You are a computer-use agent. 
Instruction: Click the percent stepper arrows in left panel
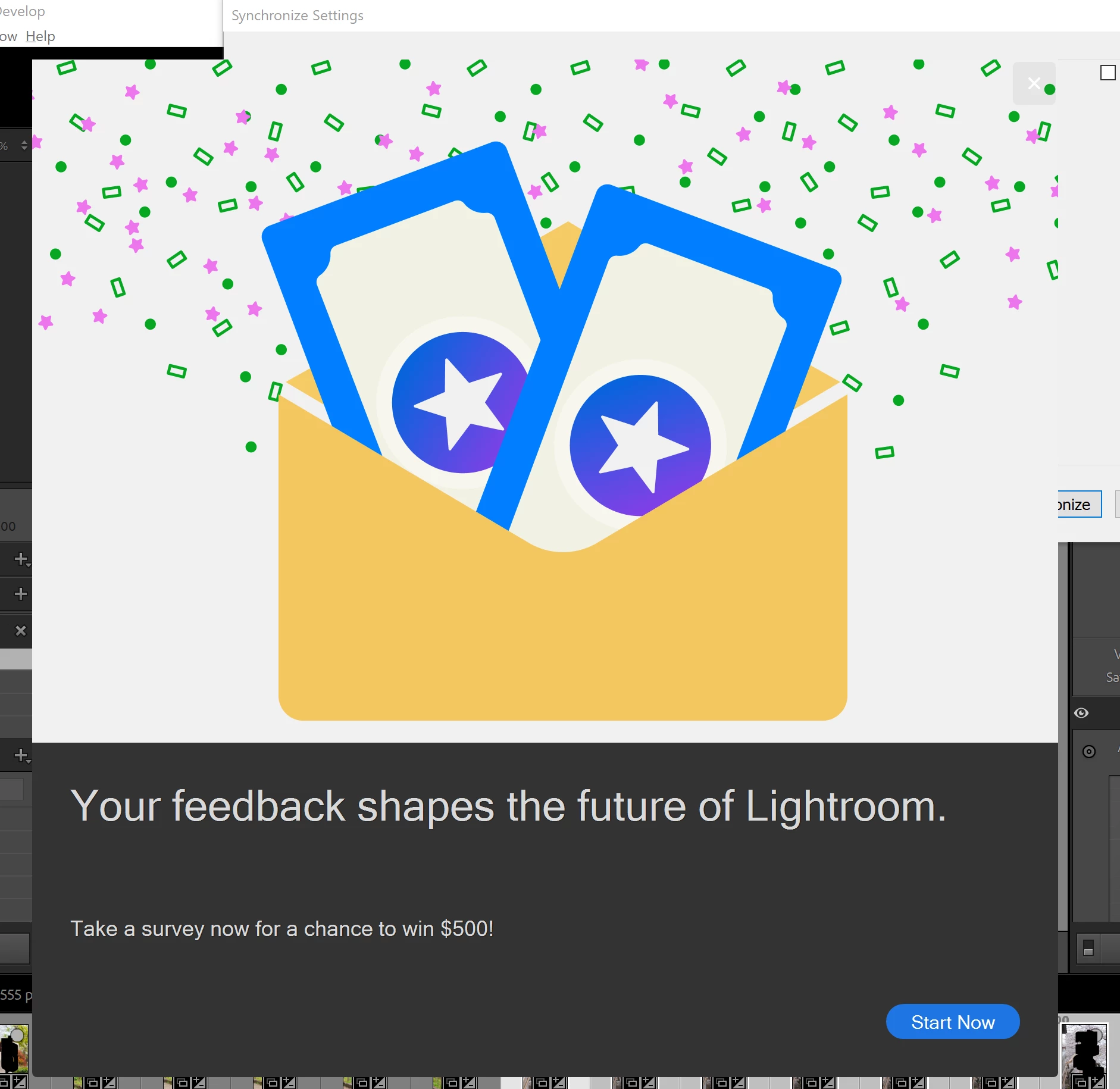24,145
